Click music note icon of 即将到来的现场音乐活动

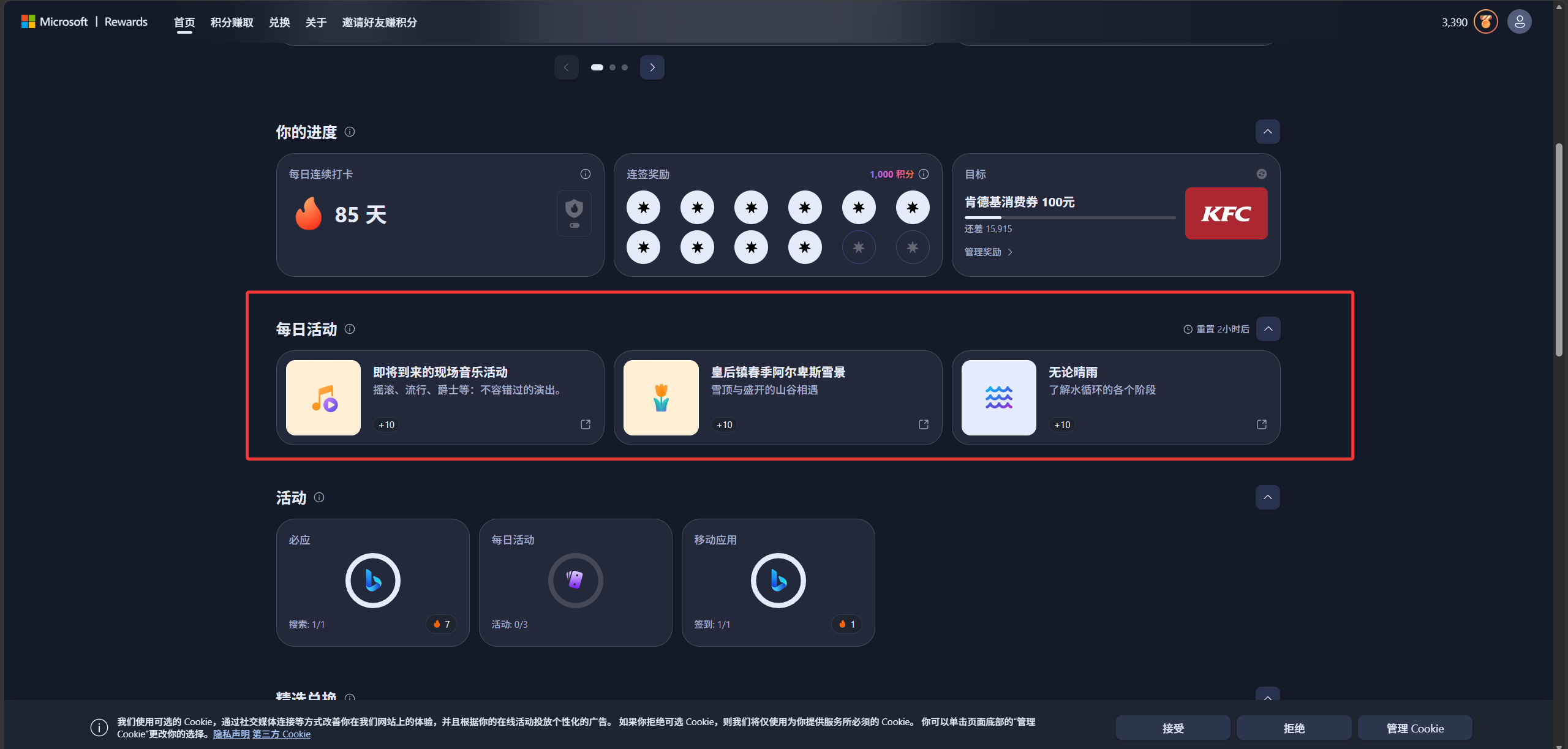tap(323, 397)
